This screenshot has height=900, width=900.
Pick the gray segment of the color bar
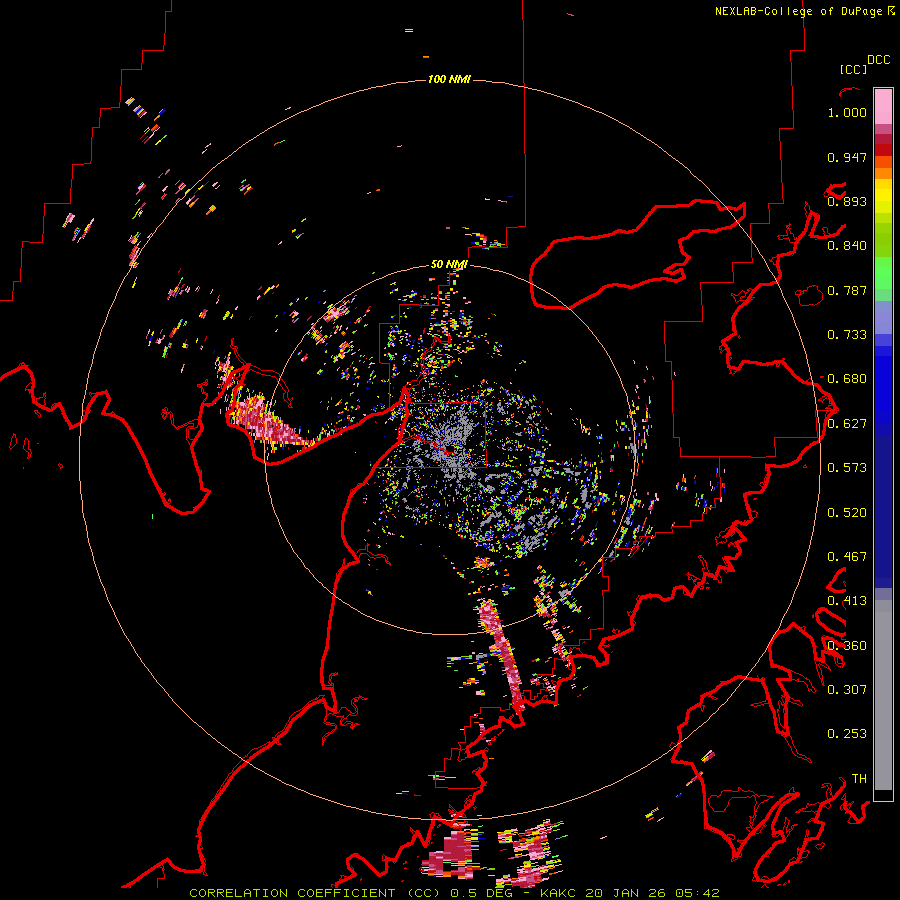883,695
